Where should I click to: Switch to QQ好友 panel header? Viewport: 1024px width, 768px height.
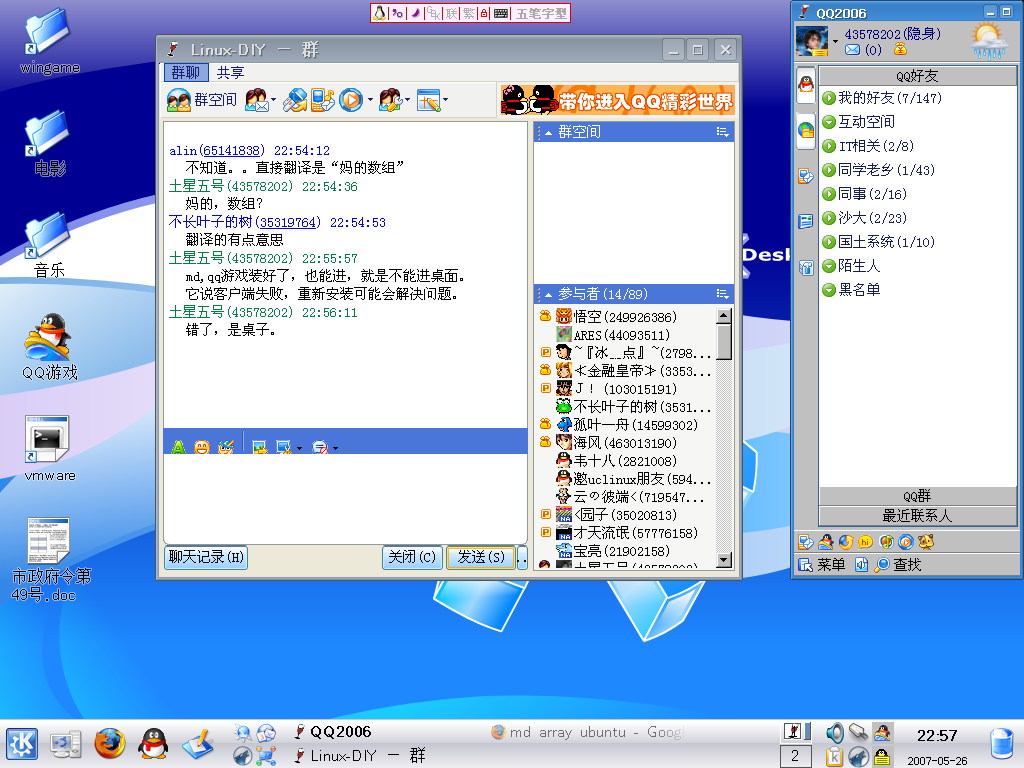coord(918,76)
